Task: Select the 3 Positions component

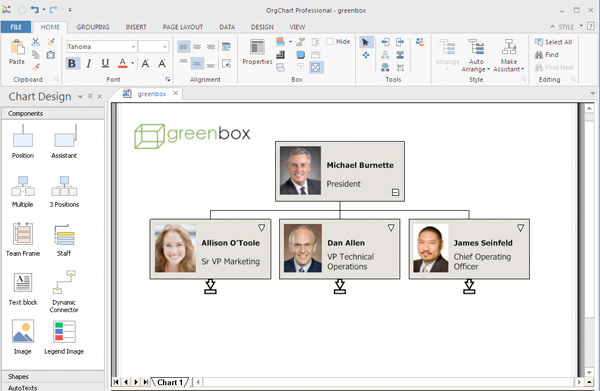Action: click(x=64, y=191)
